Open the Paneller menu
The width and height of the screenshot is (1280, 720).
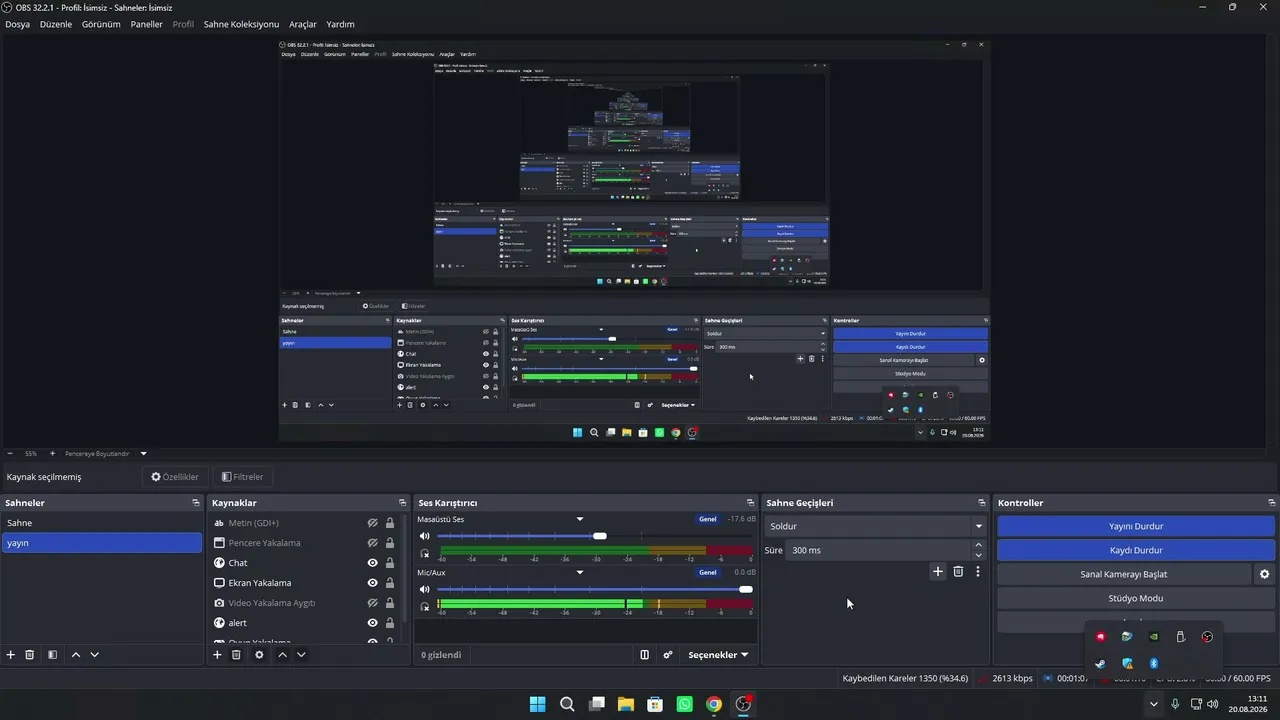146,24
